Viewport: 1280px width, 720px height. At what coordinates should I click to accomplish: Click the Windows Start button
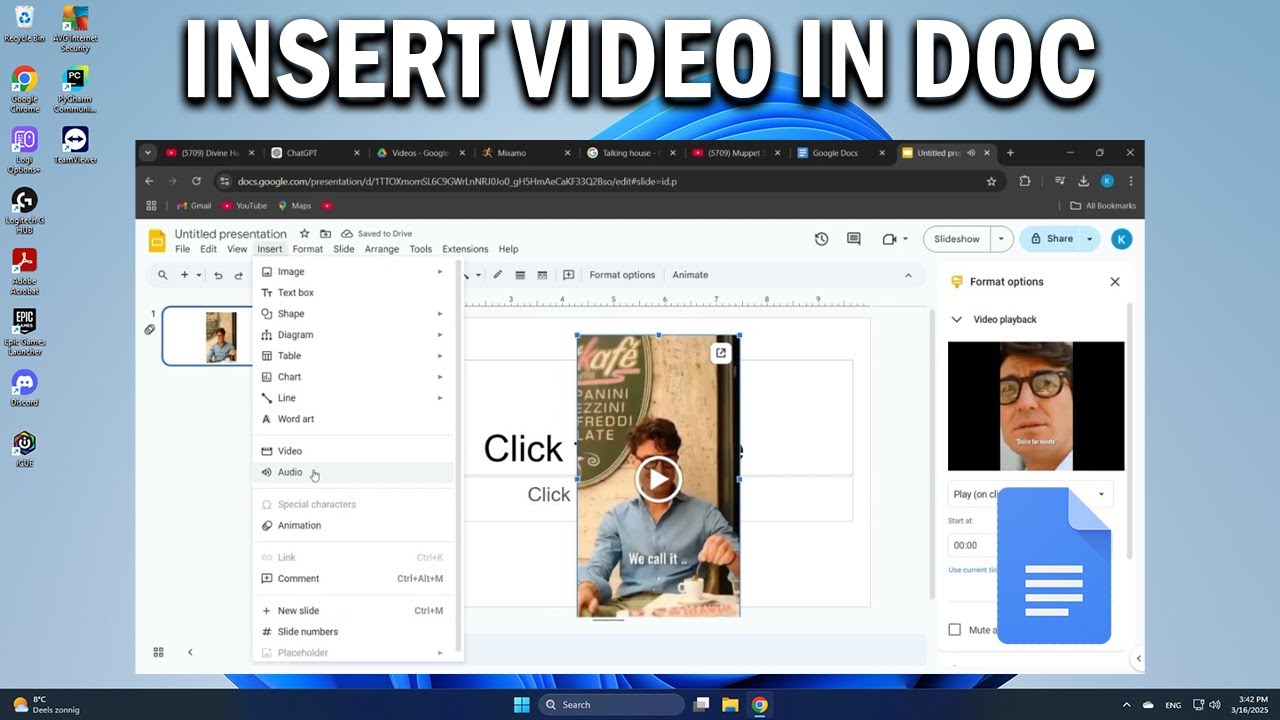tap(521, 705)
